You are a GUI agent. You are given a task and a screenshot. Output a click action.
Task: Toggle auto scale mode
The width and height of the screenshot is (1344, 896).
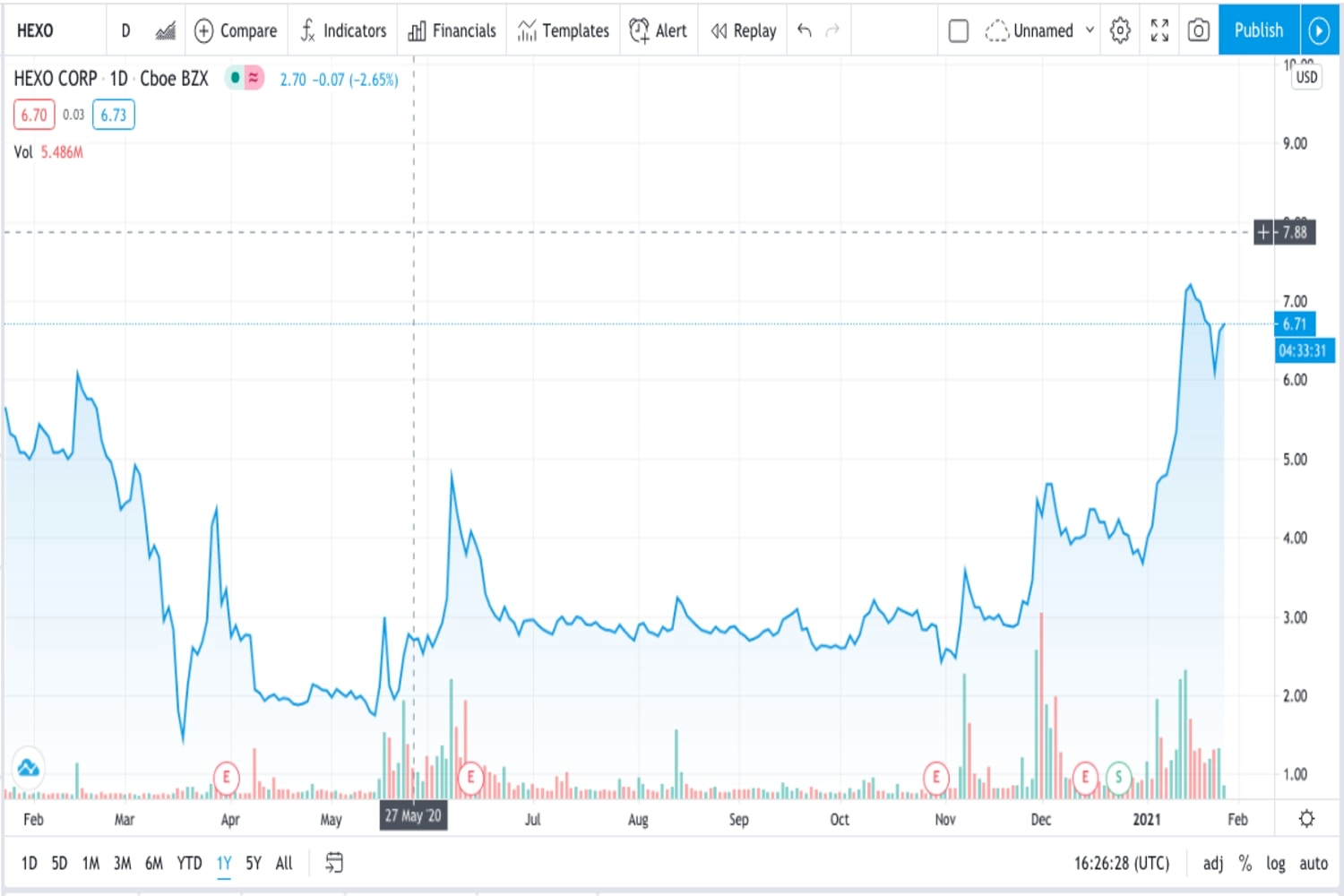click(1314, 863)
